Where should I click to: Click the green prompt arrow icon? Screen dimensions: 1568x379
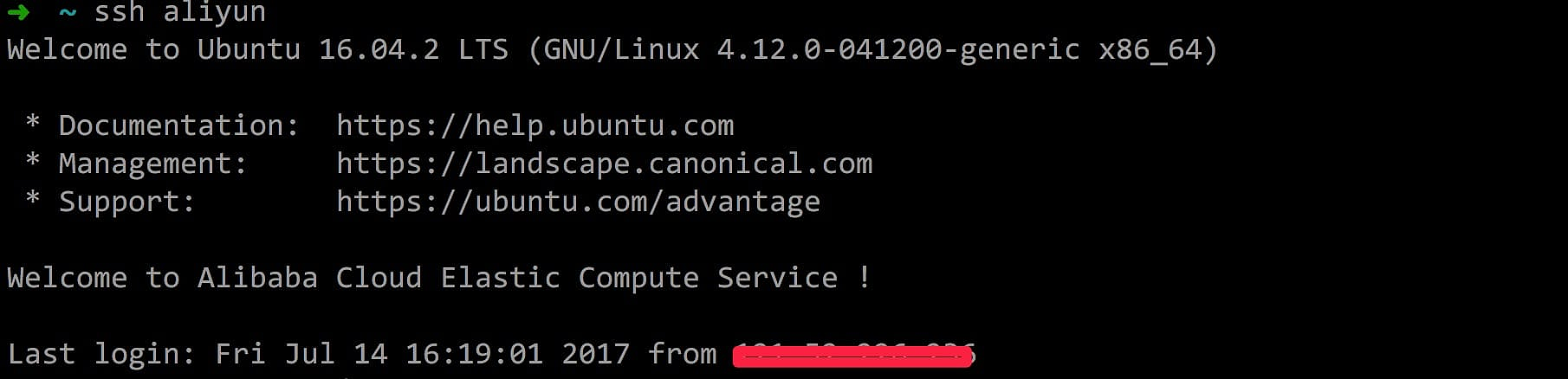click(x=18, y=12)
